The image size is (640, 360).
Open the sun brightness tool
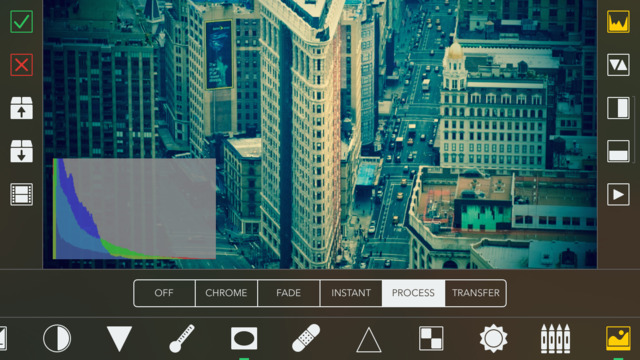click(x=493, y=338)
